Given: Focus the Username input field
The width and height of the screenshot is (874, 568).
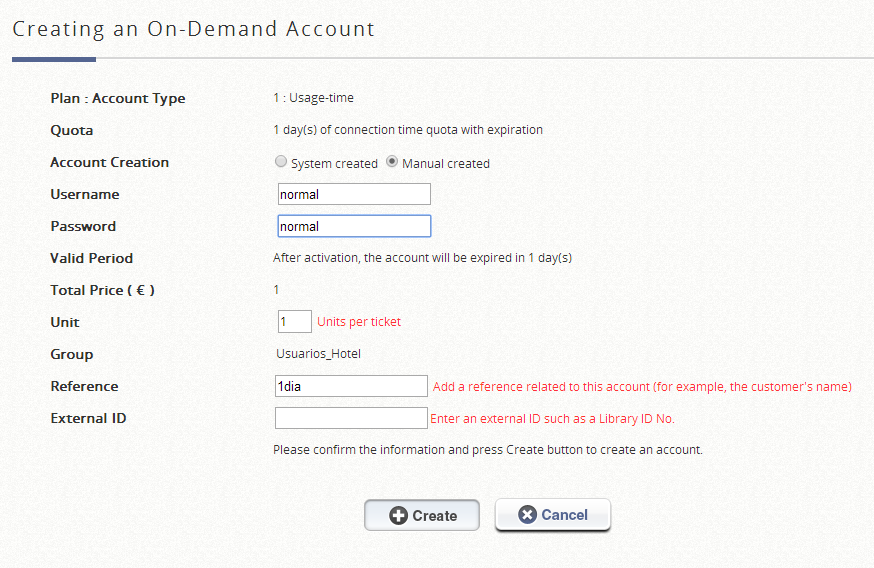Looking at the screenshot, I should [354, 194].
